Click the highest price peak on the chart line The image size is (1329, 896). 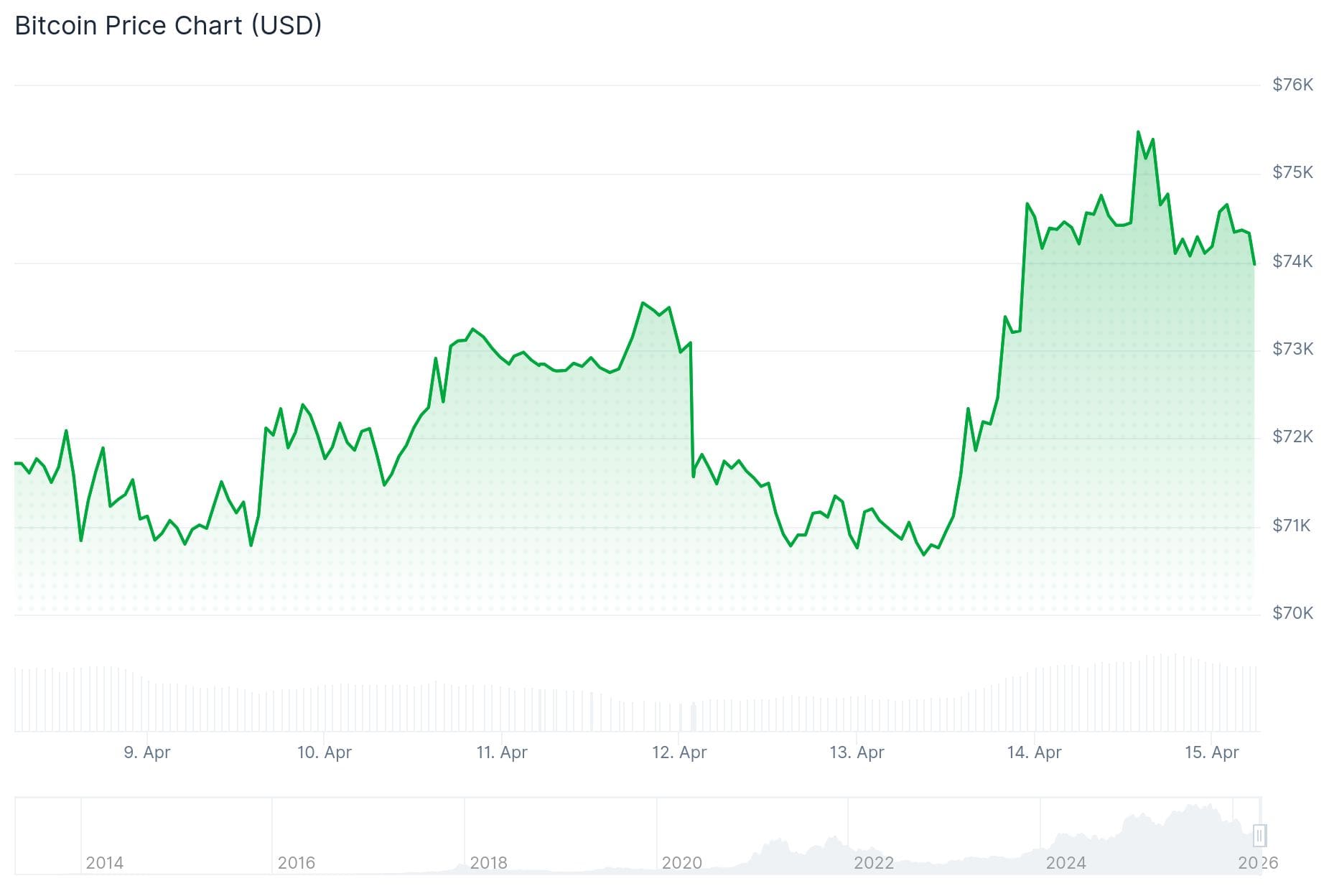click(x=1138, y=132)
